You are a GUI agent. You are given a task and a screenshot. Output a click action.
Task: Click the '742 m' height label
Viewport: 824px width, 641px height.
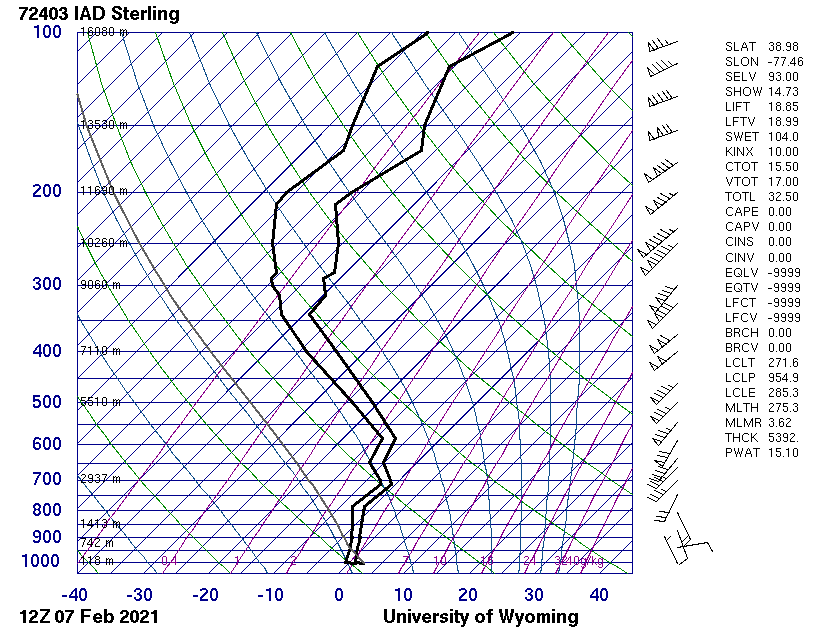[97, 543]
